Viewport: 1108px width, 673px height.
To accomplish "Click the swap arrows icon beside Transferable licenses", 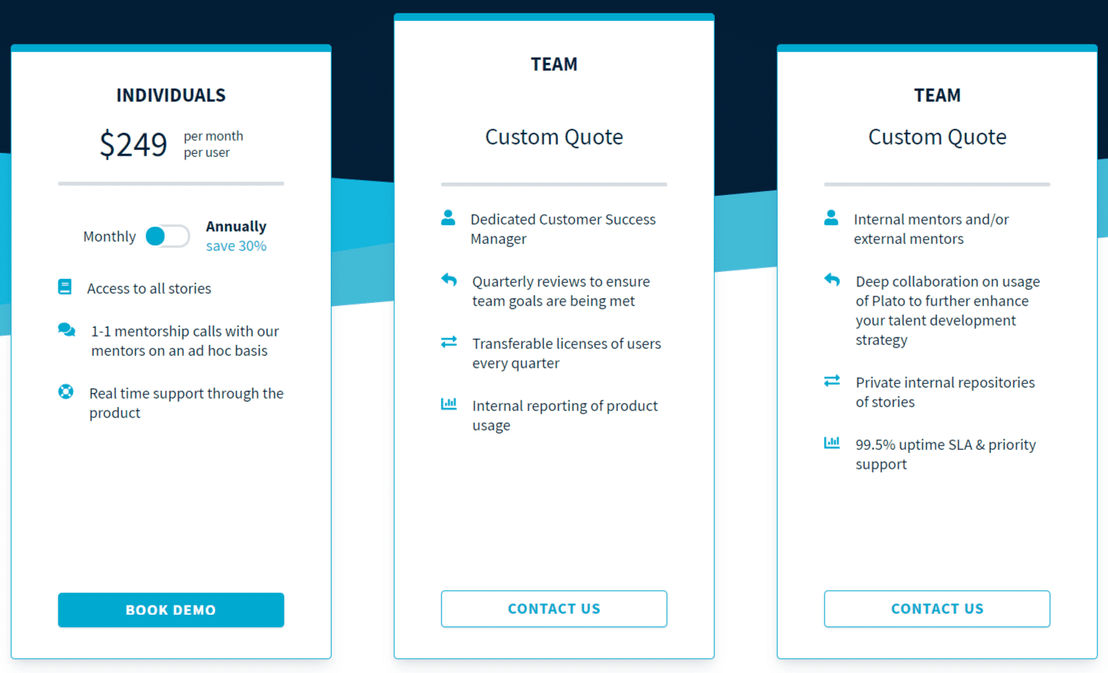I will (x=449, y=342).
